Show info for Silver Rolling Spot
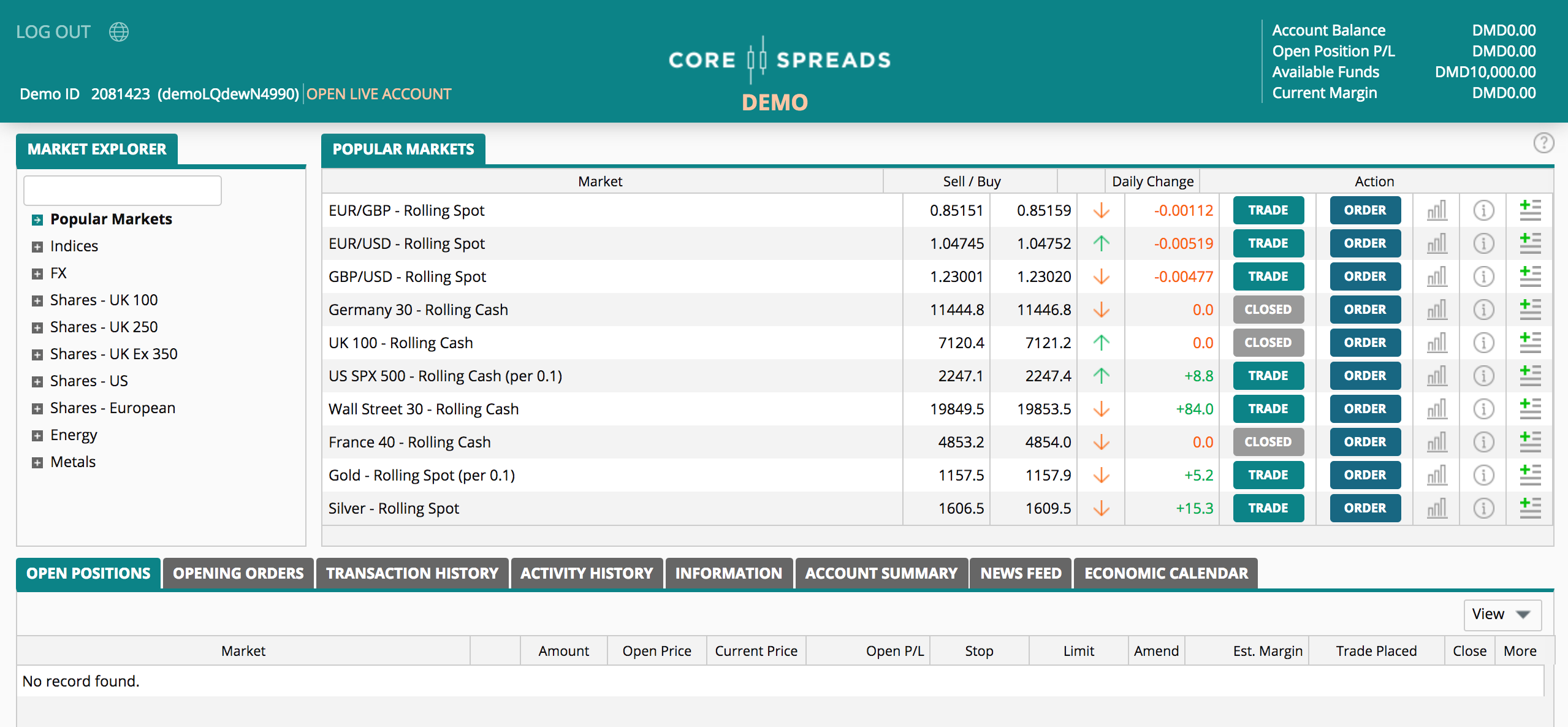The height and width of the screenshot is (727, 1568). click(1483, 508)
